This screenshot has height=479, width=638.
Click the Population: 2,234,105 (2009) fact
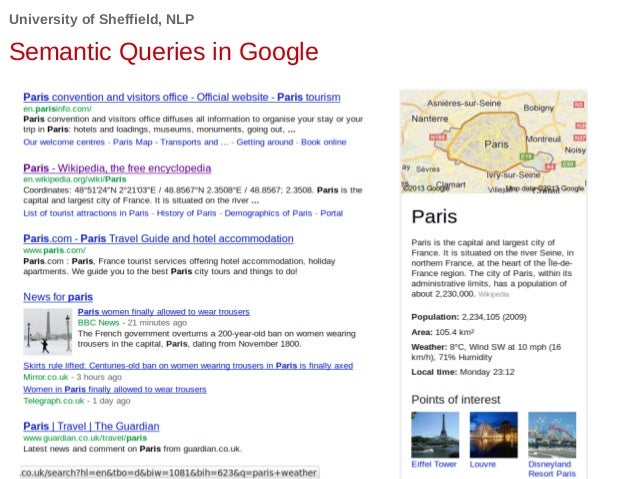pos(469,317)
